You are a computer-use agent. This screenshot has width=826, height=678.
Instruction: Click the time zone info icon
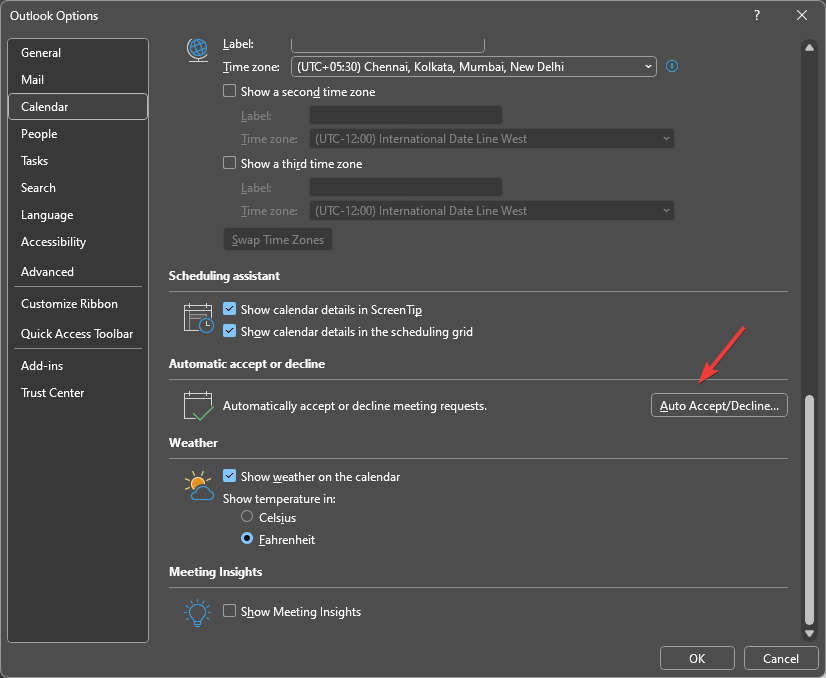click(x=672, y=66)
